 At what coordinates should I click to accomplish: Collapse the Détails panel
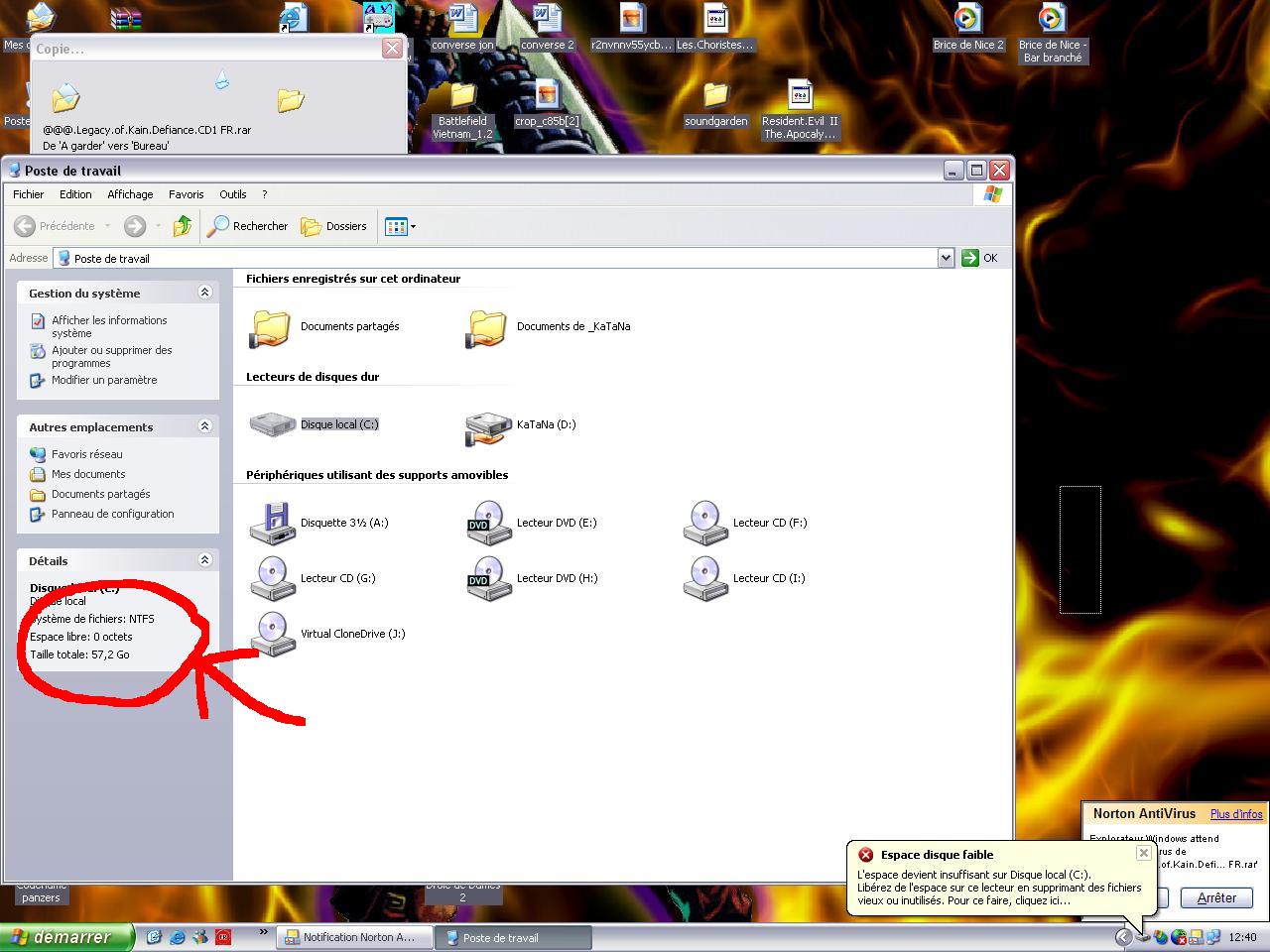coord(204,560)
